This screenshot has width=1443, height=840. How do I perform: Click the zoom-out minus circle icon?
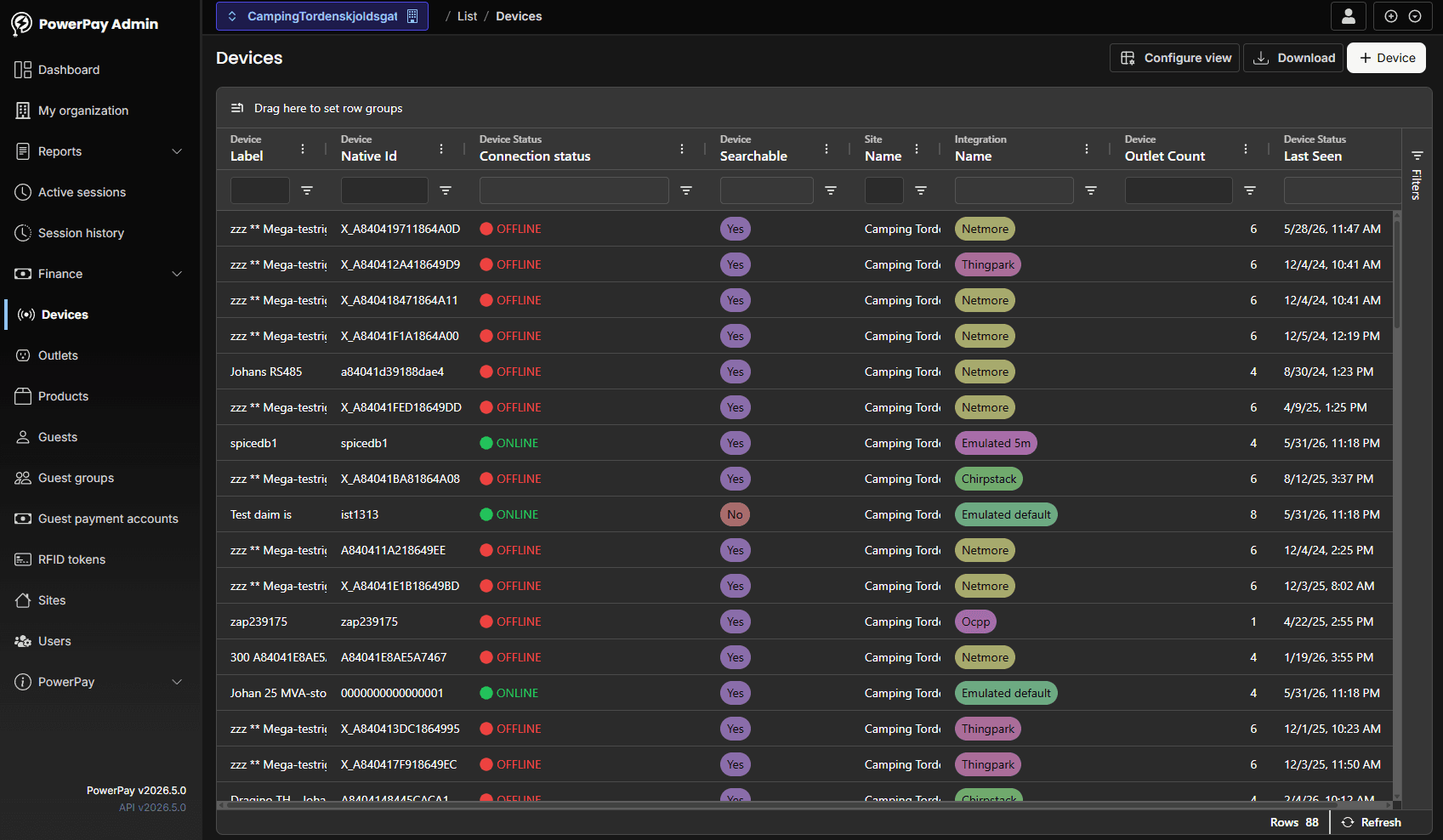(x=1415, y=16)
